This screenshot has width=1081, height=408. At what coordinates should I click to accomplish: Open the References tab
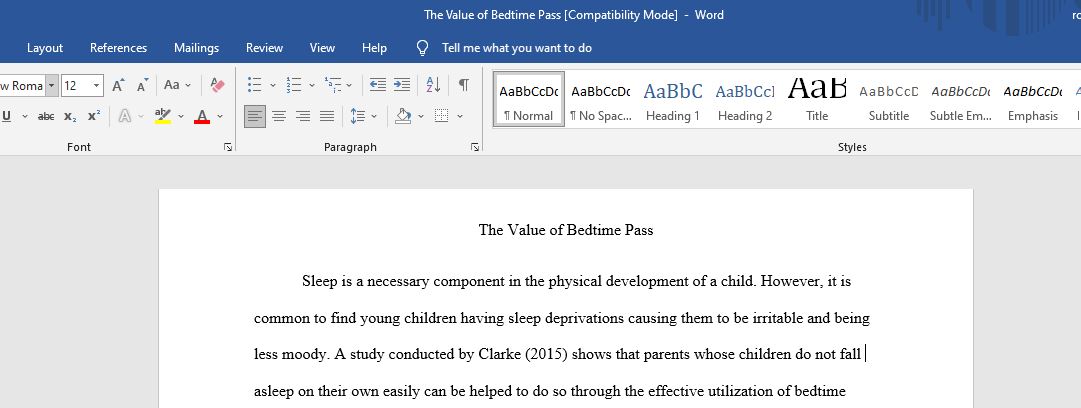coord(119,48)
